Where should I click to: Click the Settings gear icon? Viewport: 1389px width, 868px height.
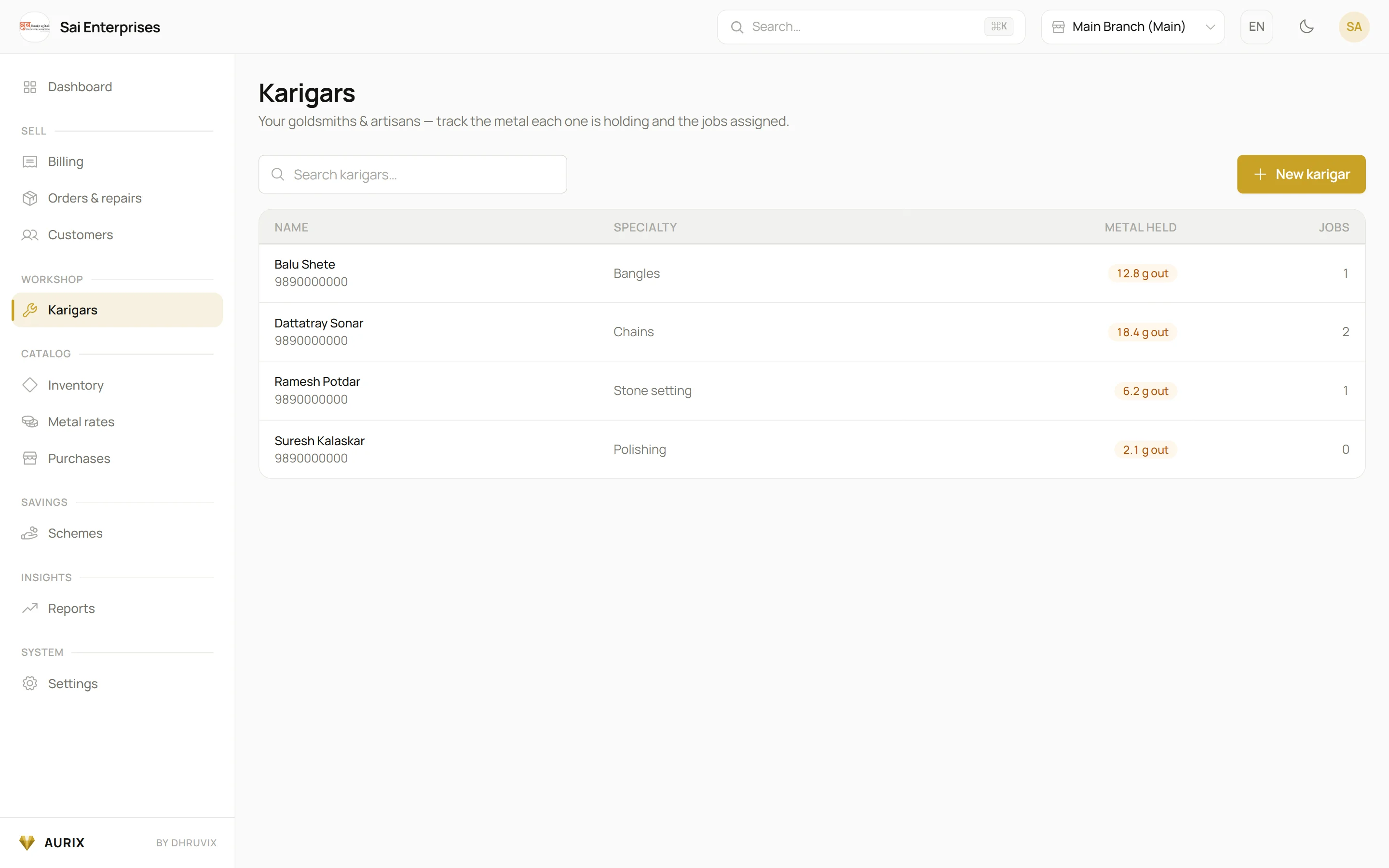point(30,683)
